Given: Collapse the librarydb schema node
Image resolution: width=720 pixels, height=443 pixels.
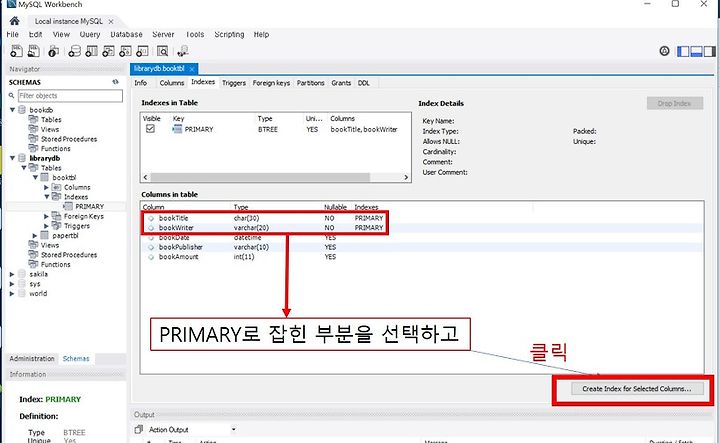Looking at the screenshot, I should (x=12, y=158).
